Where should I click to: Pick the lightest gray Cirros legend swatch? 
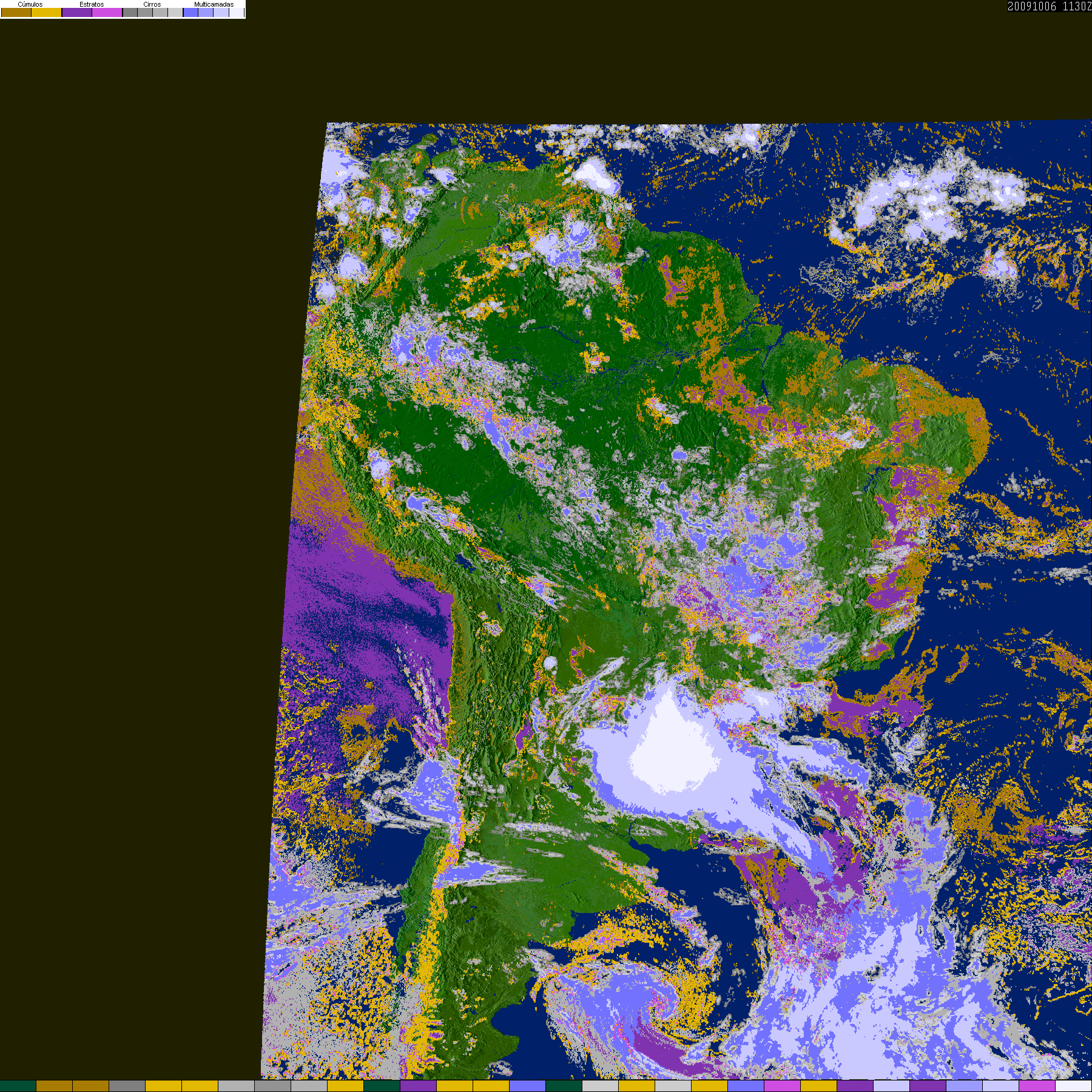pos(175,12)
